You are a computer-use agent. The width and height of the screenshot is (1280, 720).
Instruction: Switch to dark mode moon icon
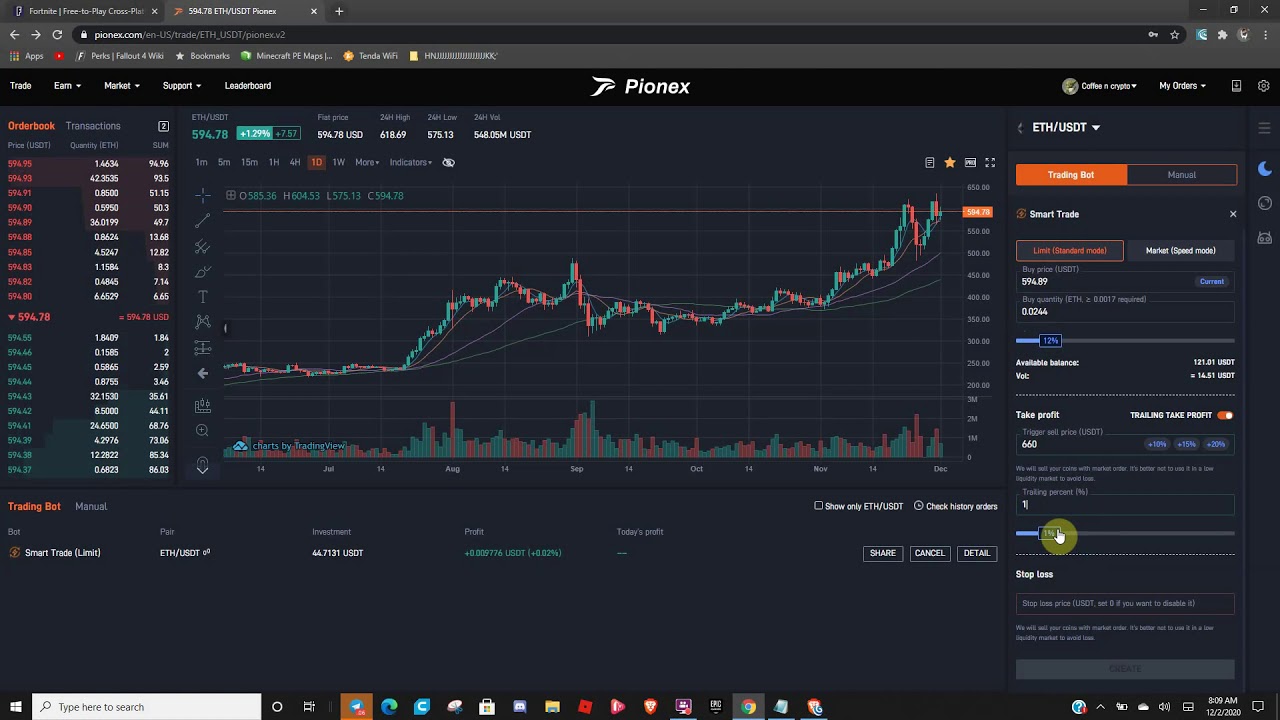(x=1265, y=168)
